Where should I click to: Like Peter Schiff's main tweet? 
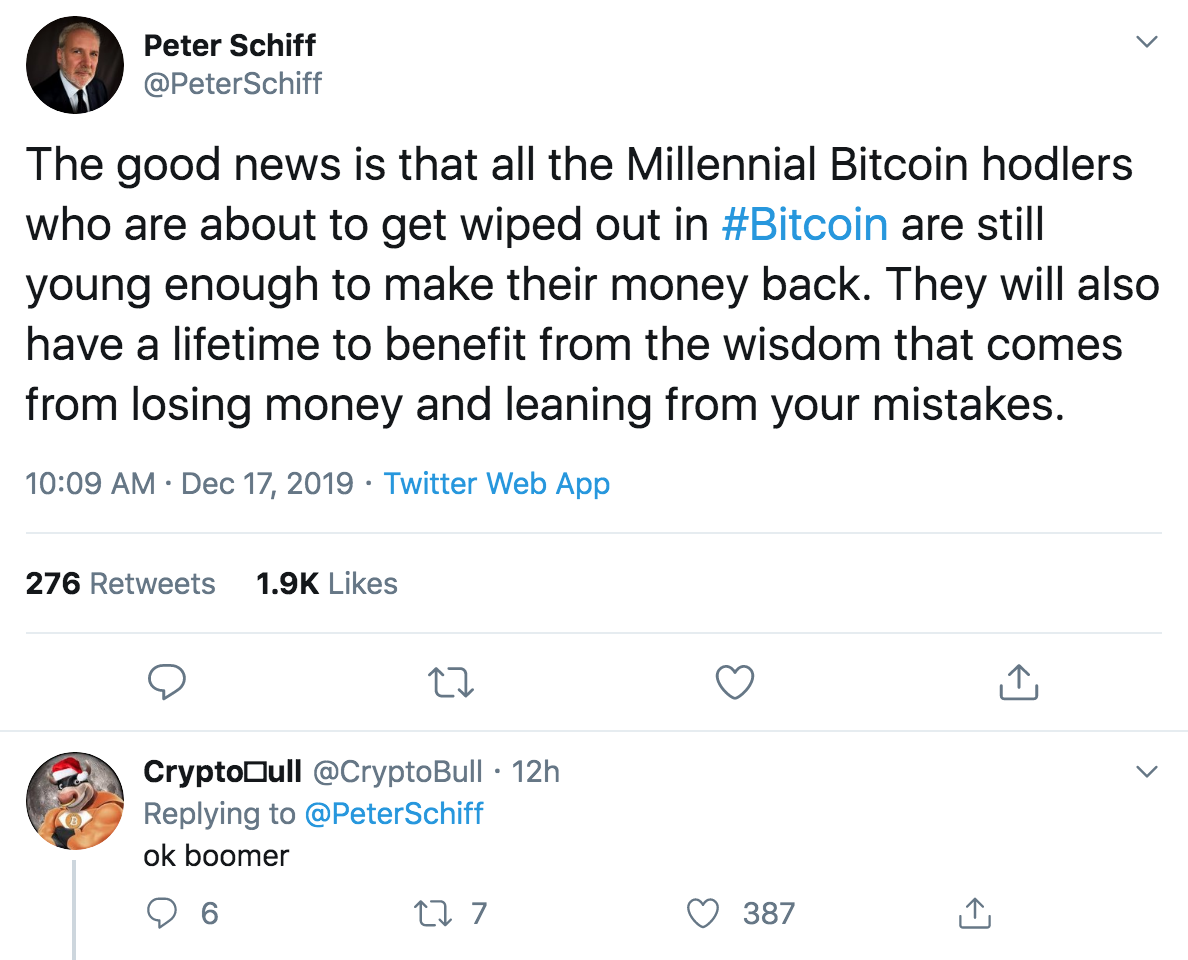pyautogui.click(x=735, y=683)
